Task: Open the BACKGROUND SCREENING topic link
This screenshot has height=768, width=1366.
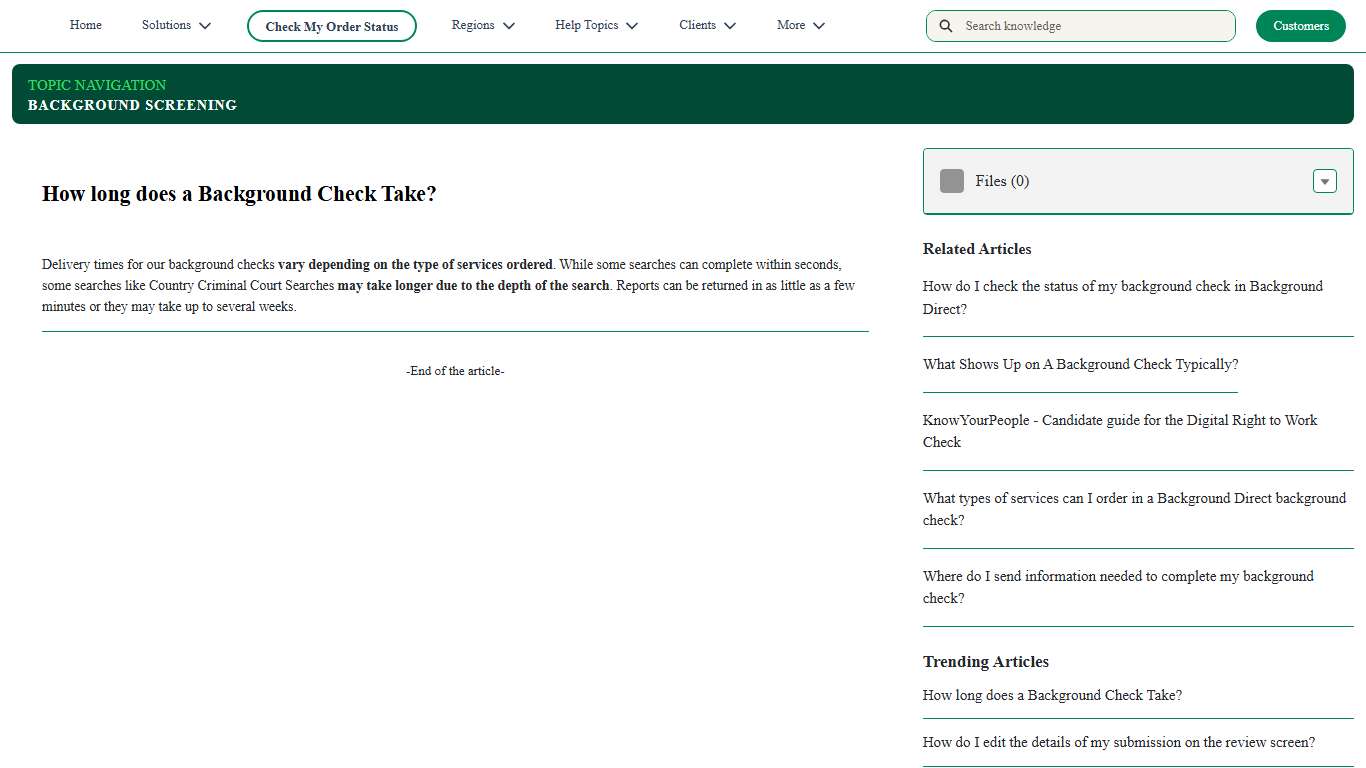Action: [132, 105]
